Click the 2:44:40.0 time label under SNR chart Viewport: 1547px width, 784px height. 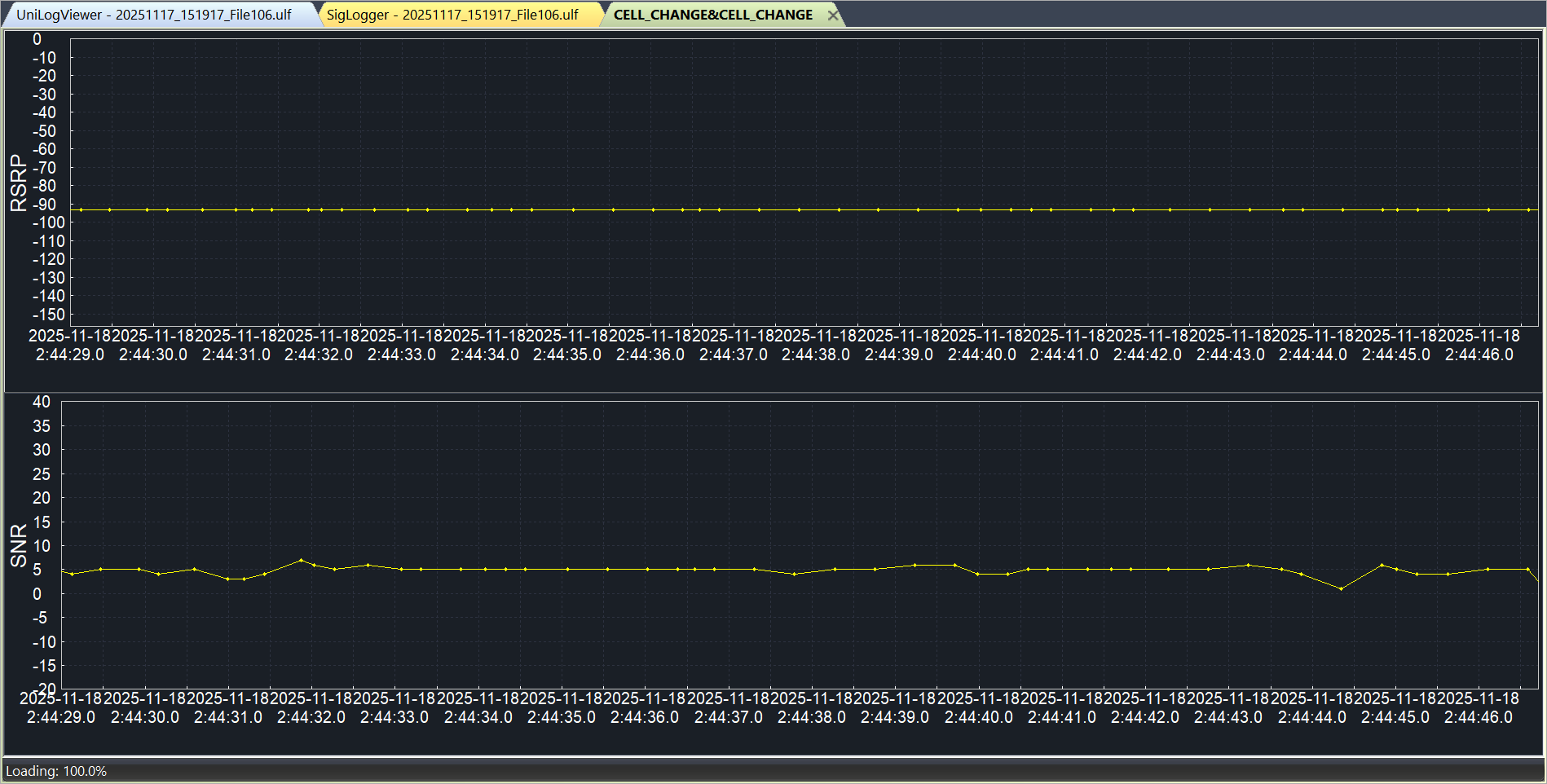click(x=978, y=717)
